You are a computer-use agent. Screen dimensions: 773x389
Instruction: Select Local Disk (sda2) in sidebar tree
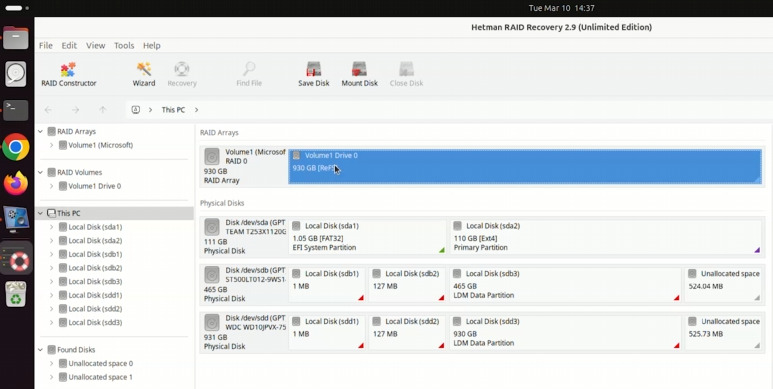95,241
